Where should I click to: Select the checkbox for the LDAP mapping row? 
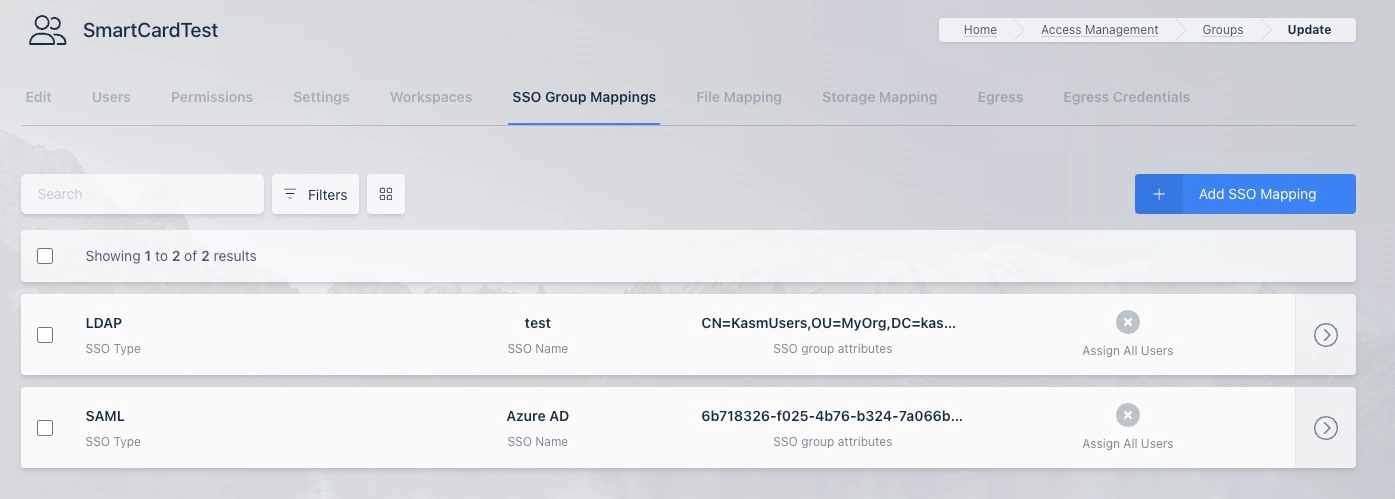[45, 335]
